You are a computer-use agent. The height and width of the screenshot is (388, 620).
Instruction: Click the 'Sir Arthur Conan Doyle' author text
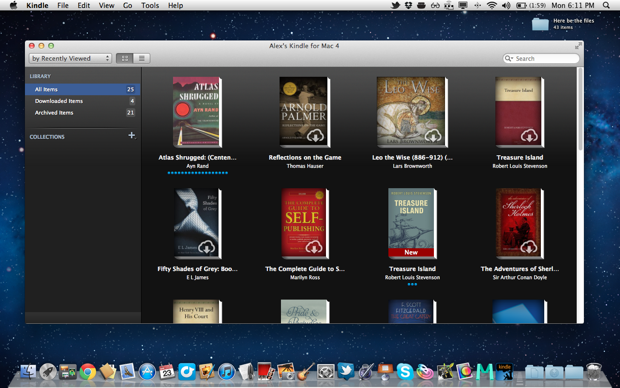[520, 278]
